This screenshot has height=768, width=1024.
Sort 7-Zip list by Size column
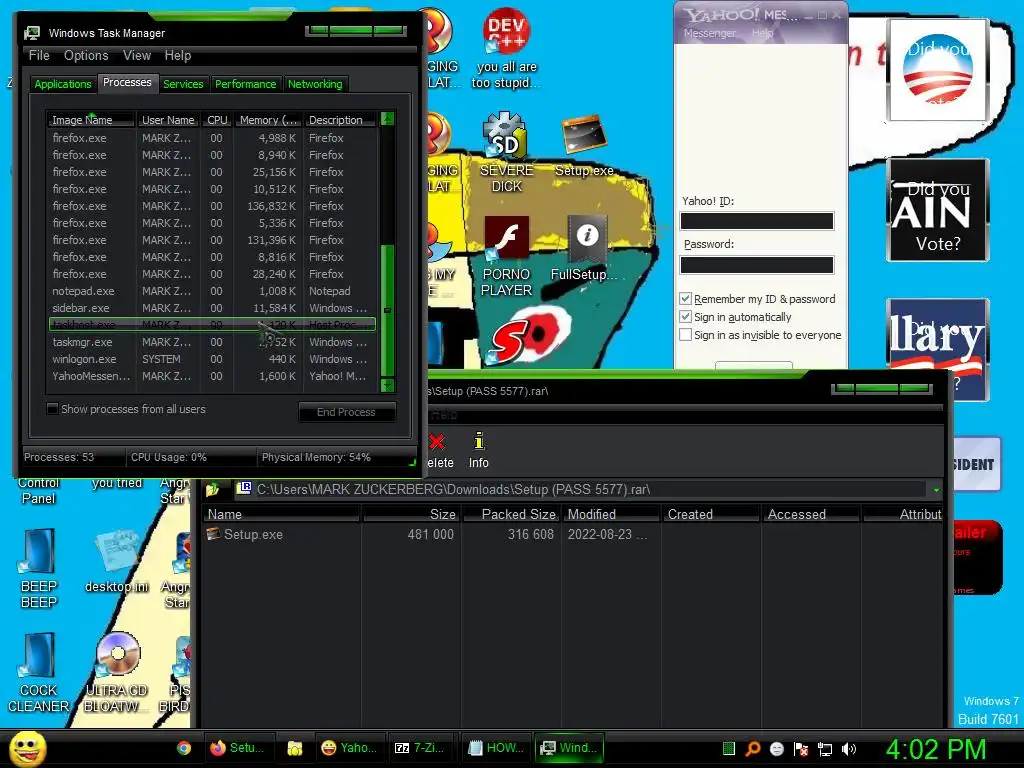click(411, 514)
